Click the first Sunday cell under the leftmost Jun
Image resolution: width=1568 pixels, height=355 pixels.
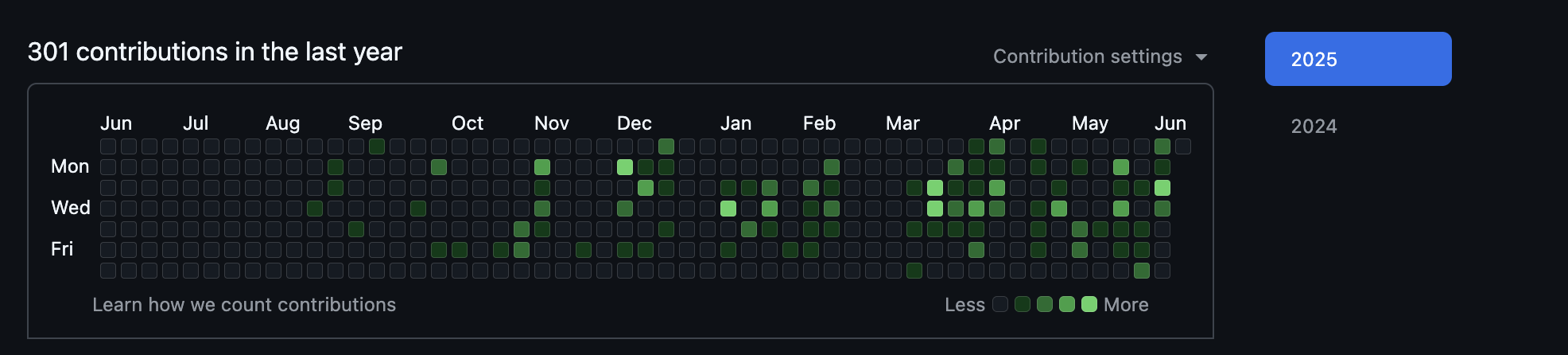coord(108,146)
